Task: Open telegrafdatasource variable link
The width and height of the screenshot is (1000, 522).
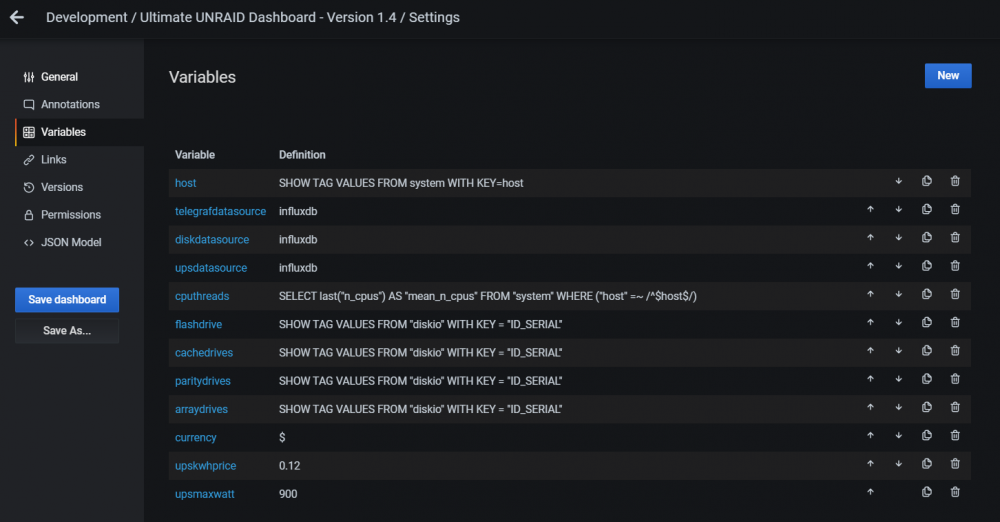Action: coord(221,211)
